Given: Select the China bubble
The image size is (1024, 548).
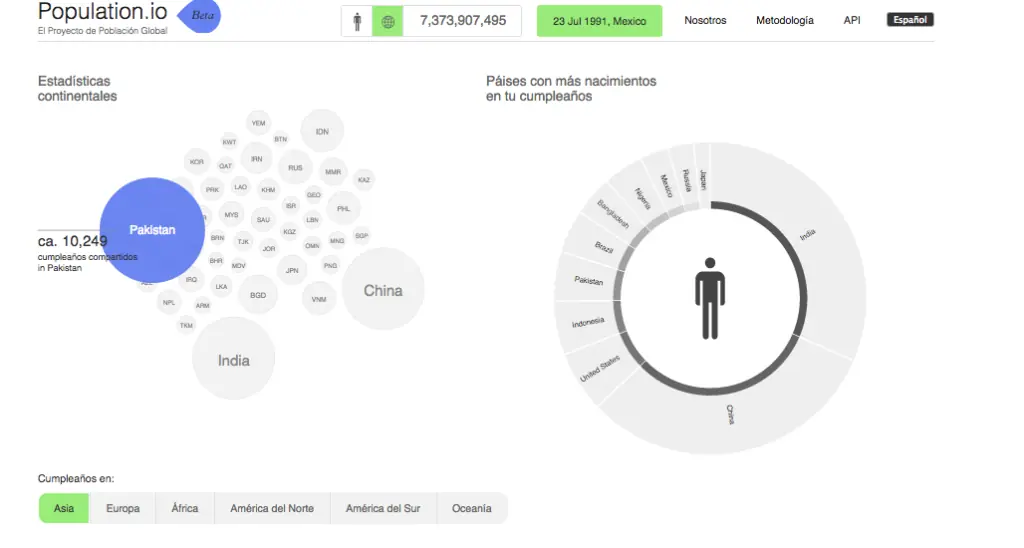Looking at the screenshot, I should pos(383,290).
